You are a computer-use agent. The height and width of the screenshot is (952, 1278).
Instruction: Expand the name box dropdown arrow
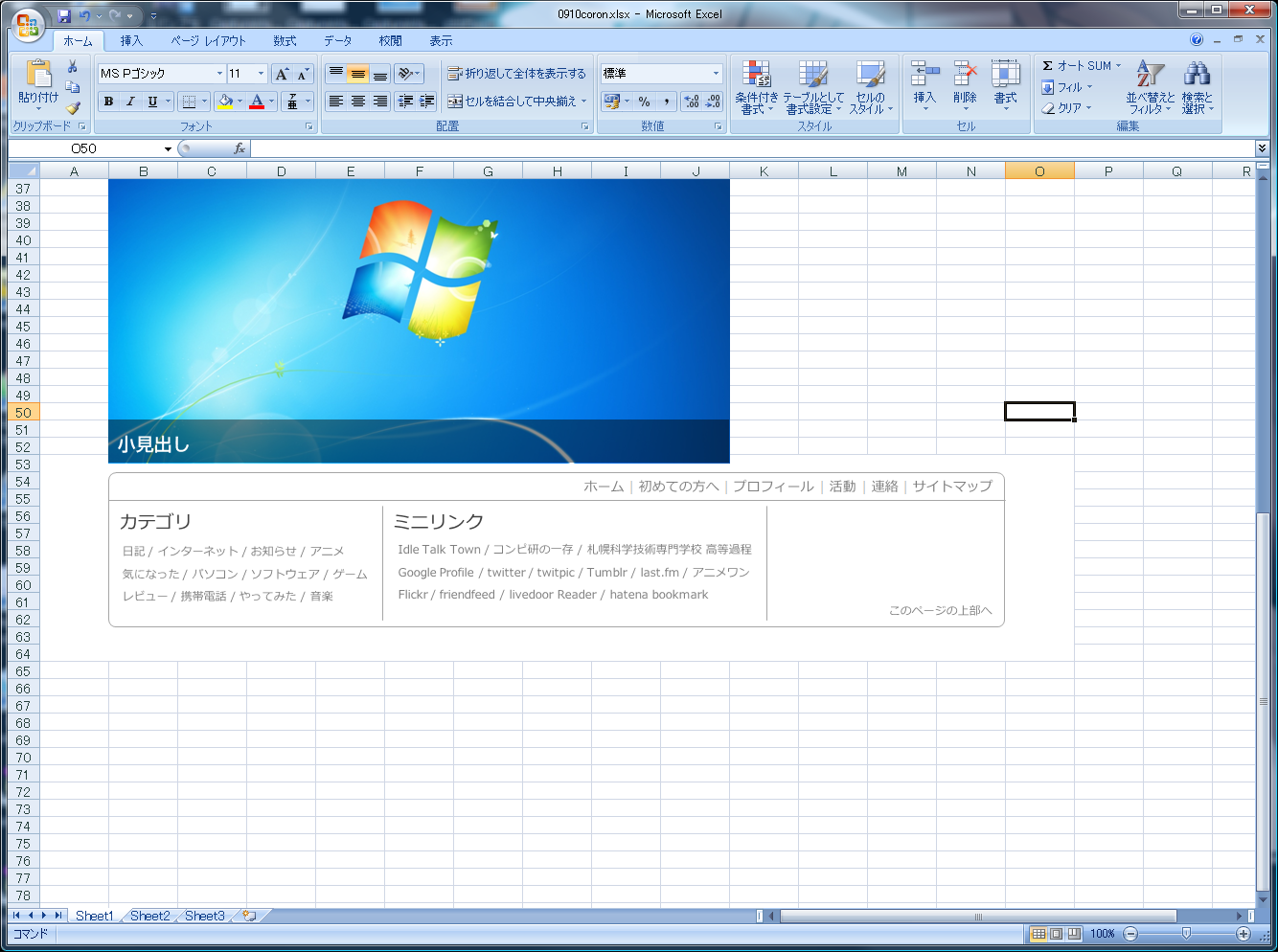coord(168,148)
